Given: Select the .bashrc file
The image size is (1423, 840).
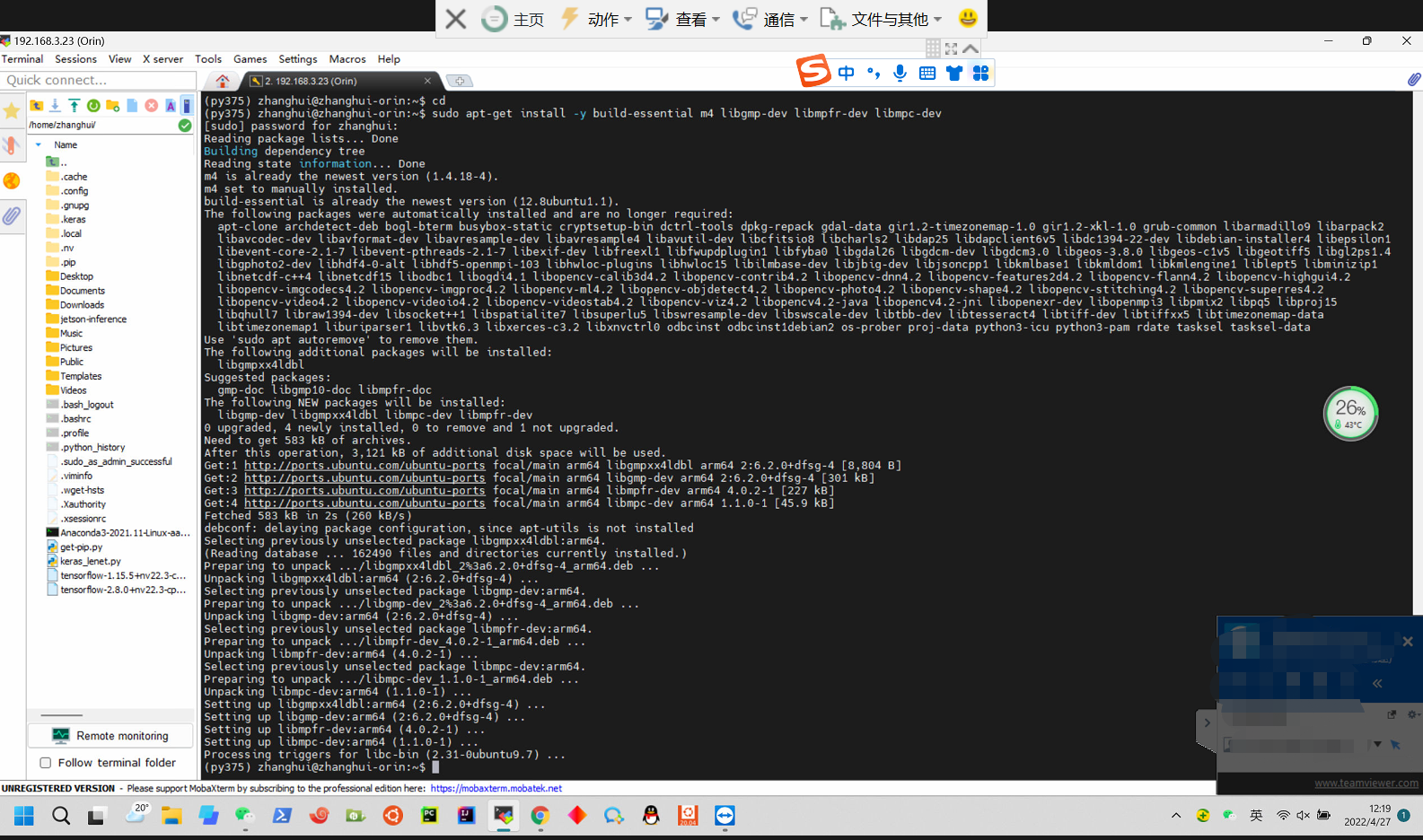Looking at the screenshot, I should pos(75,419).
